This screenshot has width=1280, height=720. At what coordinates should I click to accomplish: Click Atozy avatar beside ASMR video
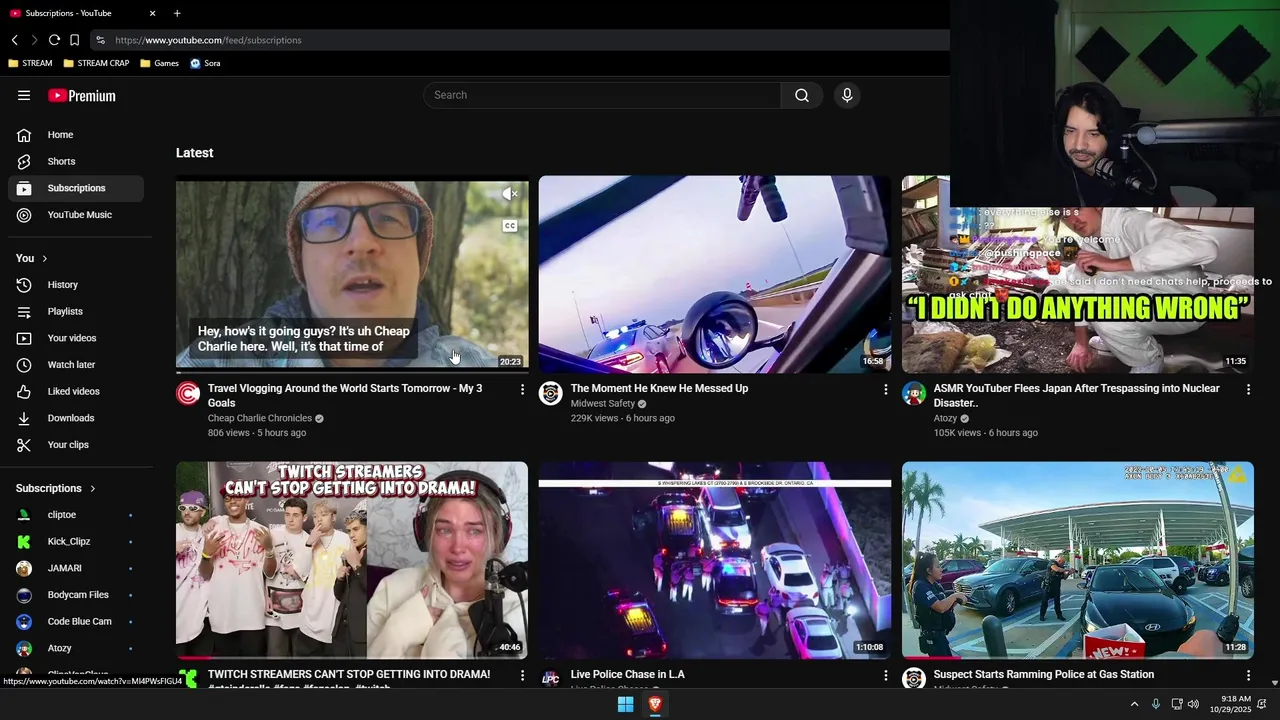pyautogui.click(x=914, y=393)
